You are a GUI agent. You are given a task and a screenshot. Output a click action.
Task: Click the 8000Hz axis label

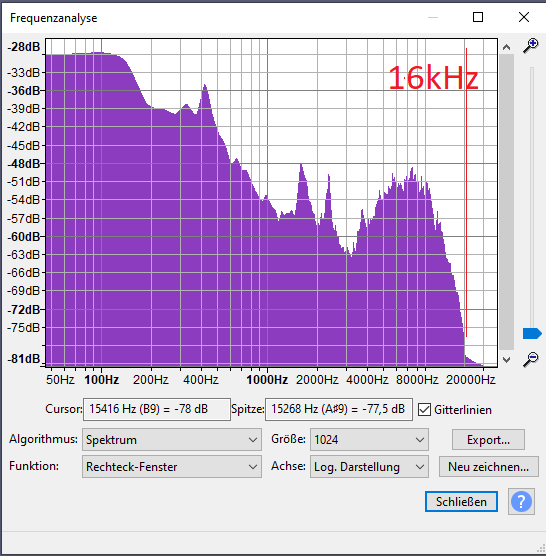point(417,380)
